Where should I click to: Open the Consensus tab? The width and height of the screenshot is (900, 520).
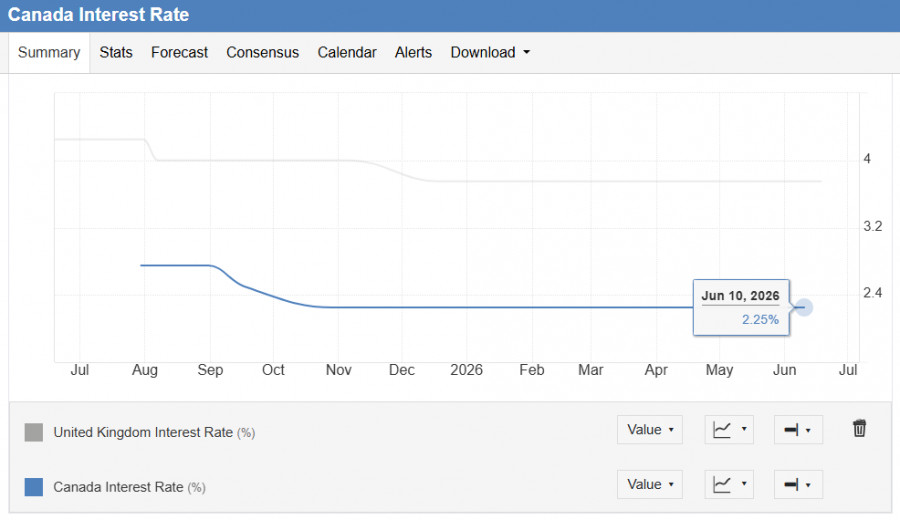[262, 52]
